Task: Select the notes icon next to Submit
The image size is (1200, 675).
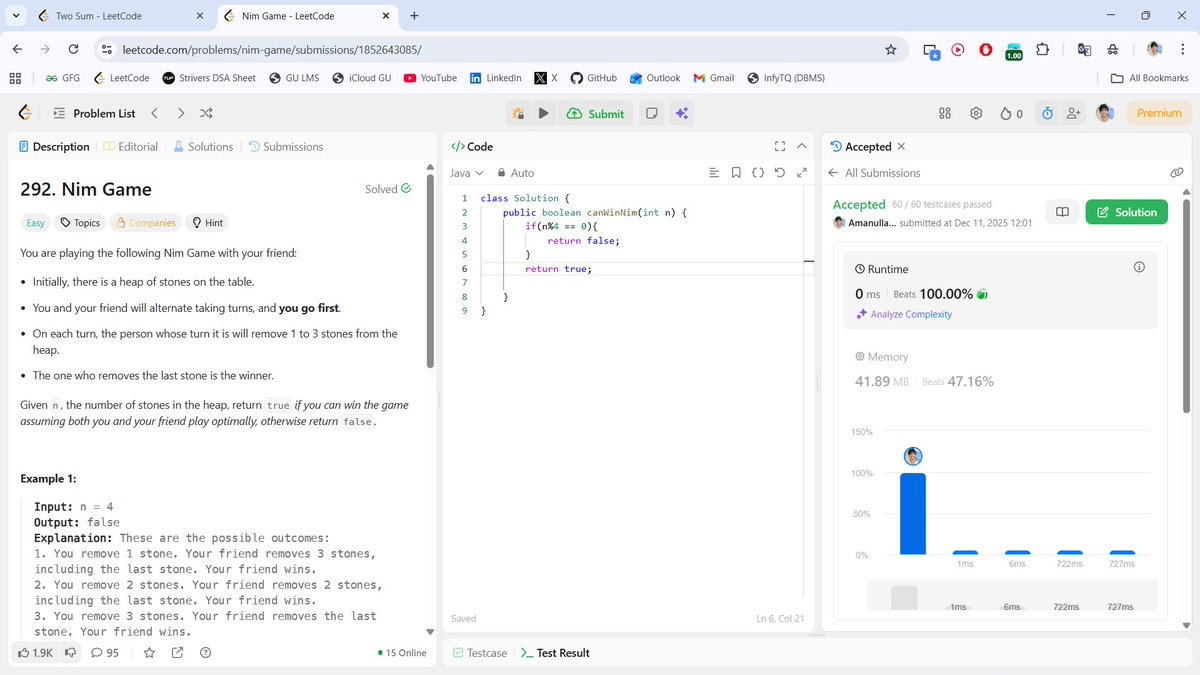Action: 651,113
